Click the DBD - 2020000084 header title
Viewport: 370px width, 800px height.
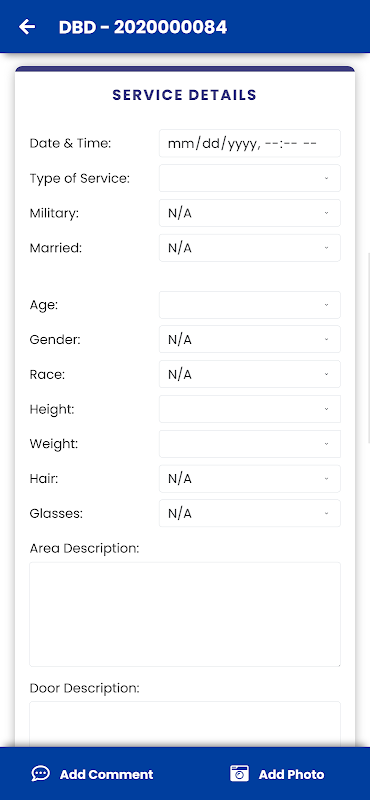[x=143, y=27]
